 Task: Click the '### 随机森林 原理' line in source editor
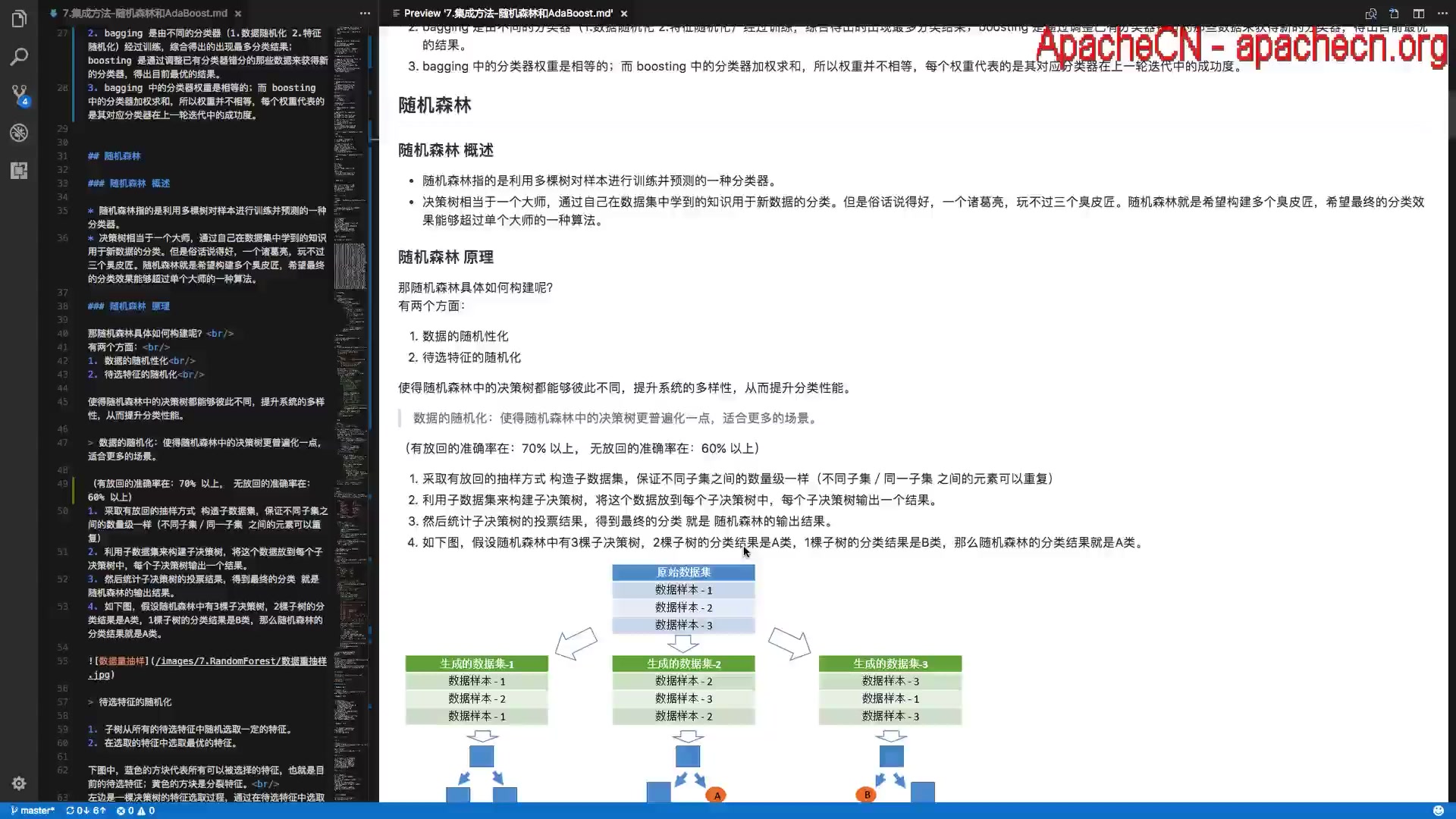129,306
